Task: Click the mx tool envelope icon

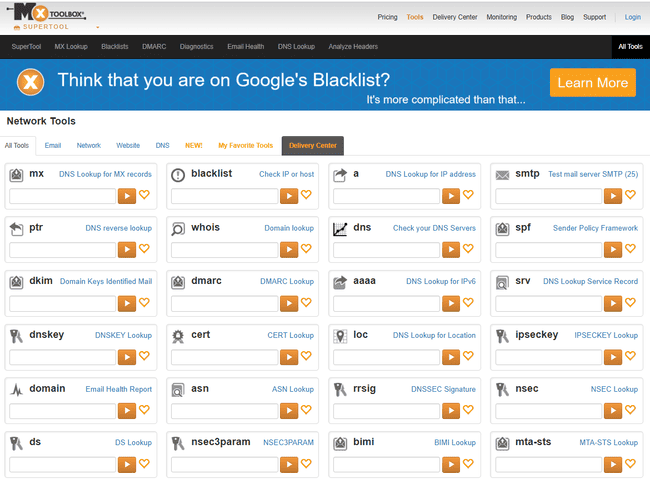Action: point(16,175)
